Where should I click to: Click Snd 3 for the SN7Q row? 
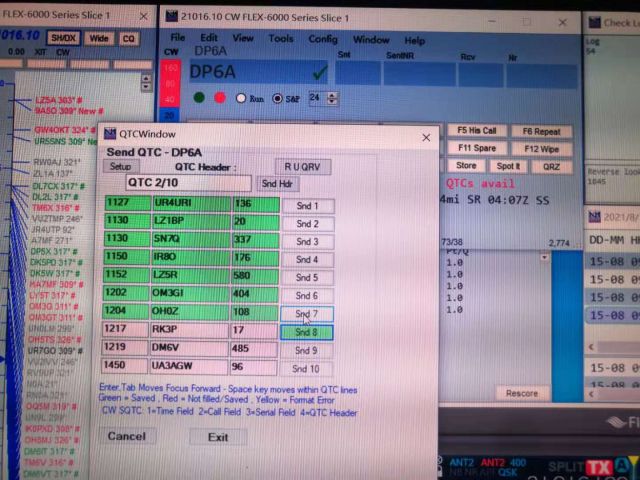click(x=307, y=242)
